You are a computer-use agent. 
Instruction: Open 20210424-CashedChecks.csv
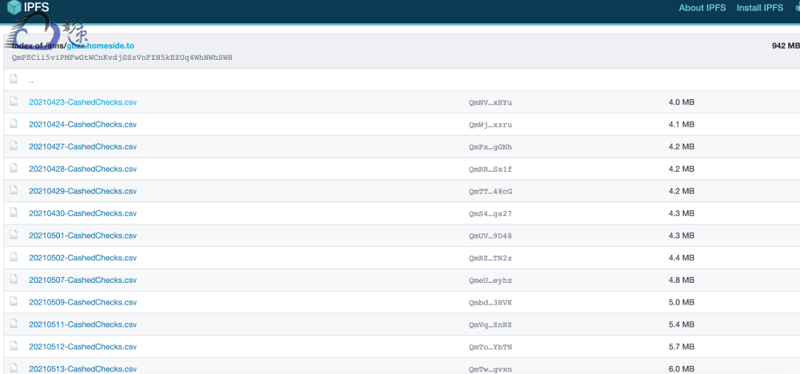tap(83, 124)
